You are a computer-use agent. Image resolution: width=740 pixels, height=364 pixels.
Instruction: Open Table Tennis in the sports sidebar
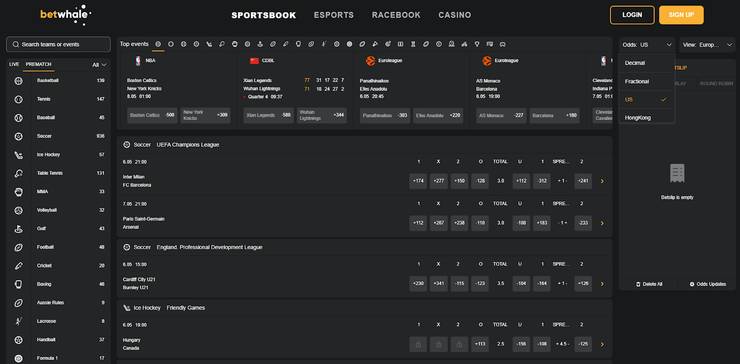point(59,173)
